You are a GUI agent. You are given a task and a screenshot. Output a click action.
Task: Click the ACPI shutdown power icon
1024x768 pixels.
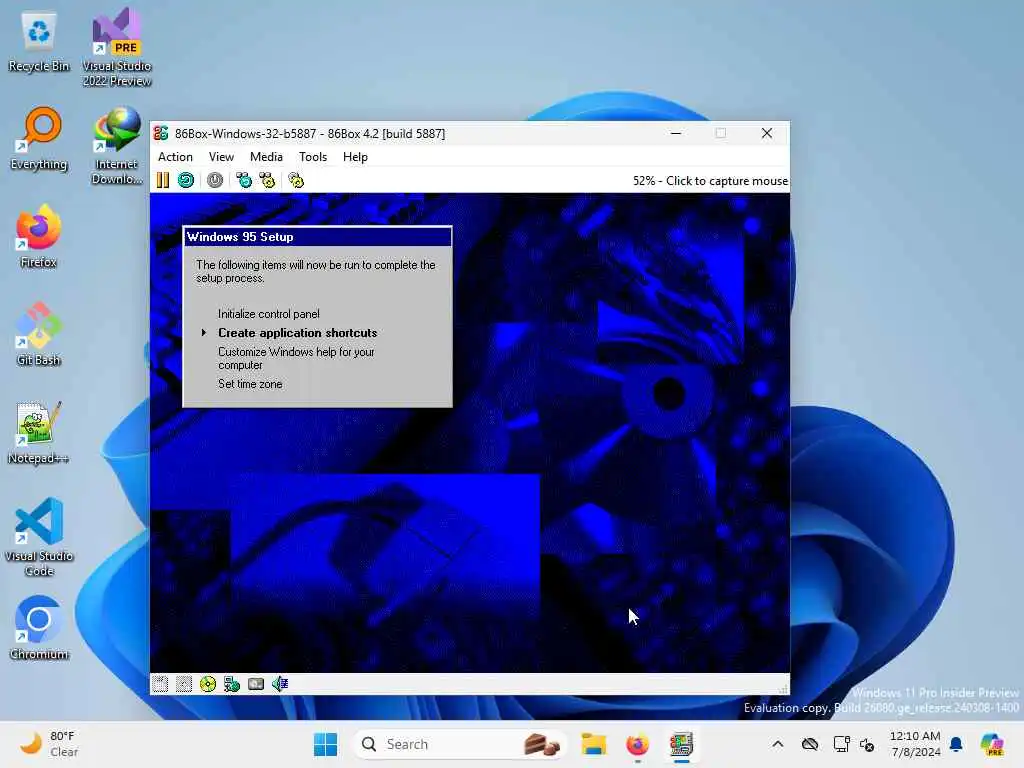pos(215,180)
